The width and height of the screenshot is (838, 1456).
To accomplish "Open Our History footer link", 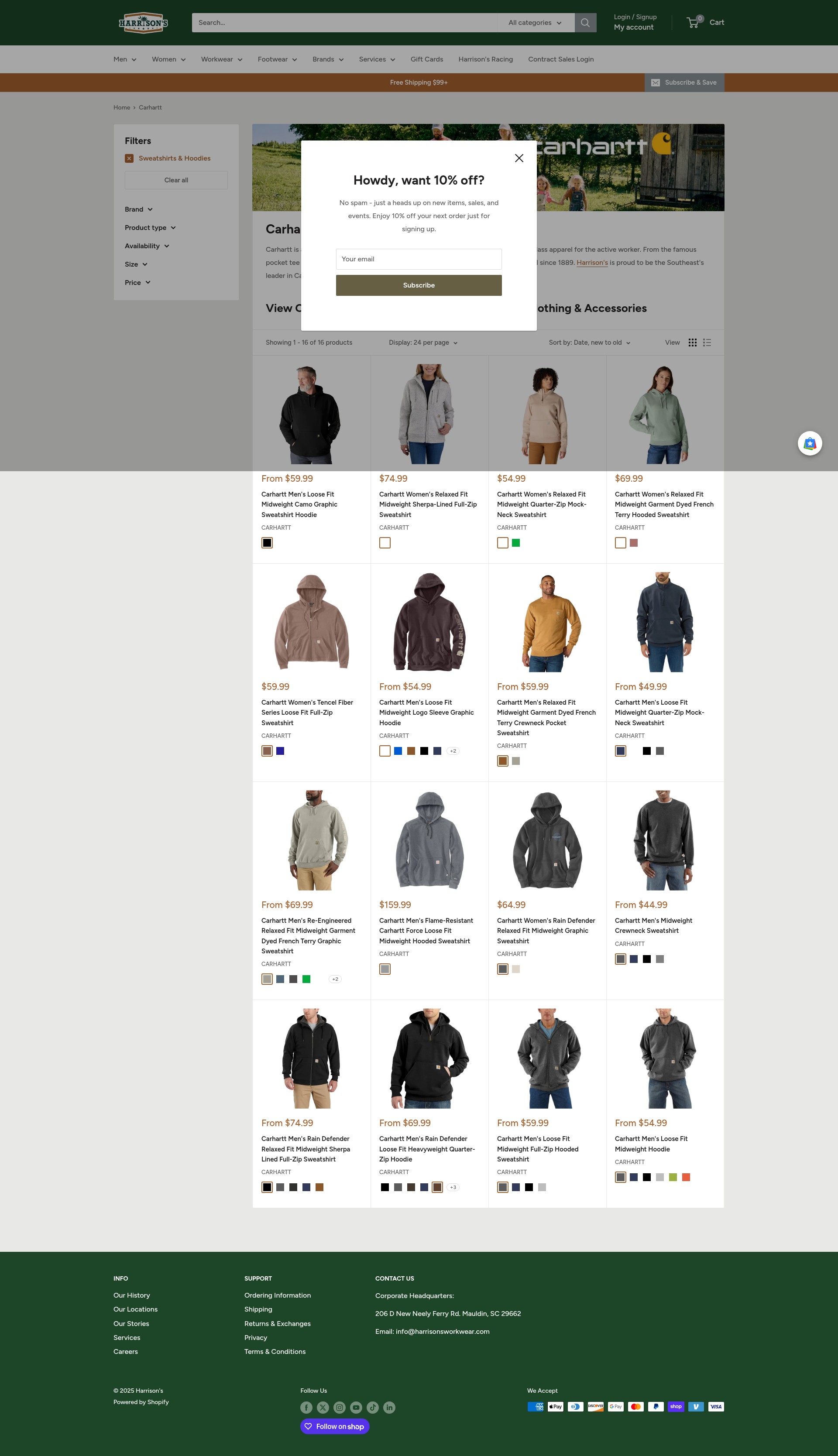I will click(x=131, y=1295).
